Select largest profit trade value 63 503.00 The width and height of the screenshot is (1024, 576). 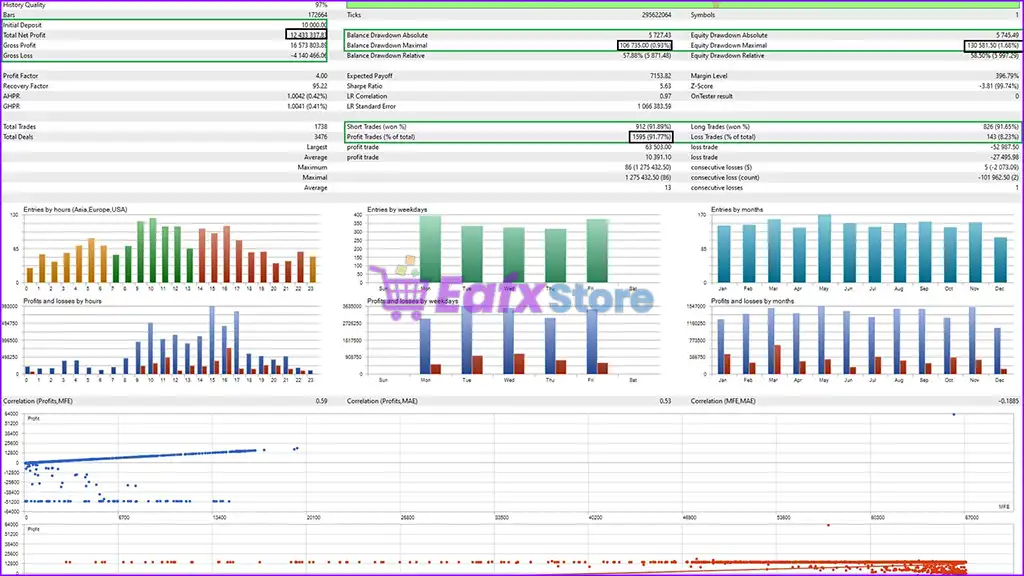658,147
